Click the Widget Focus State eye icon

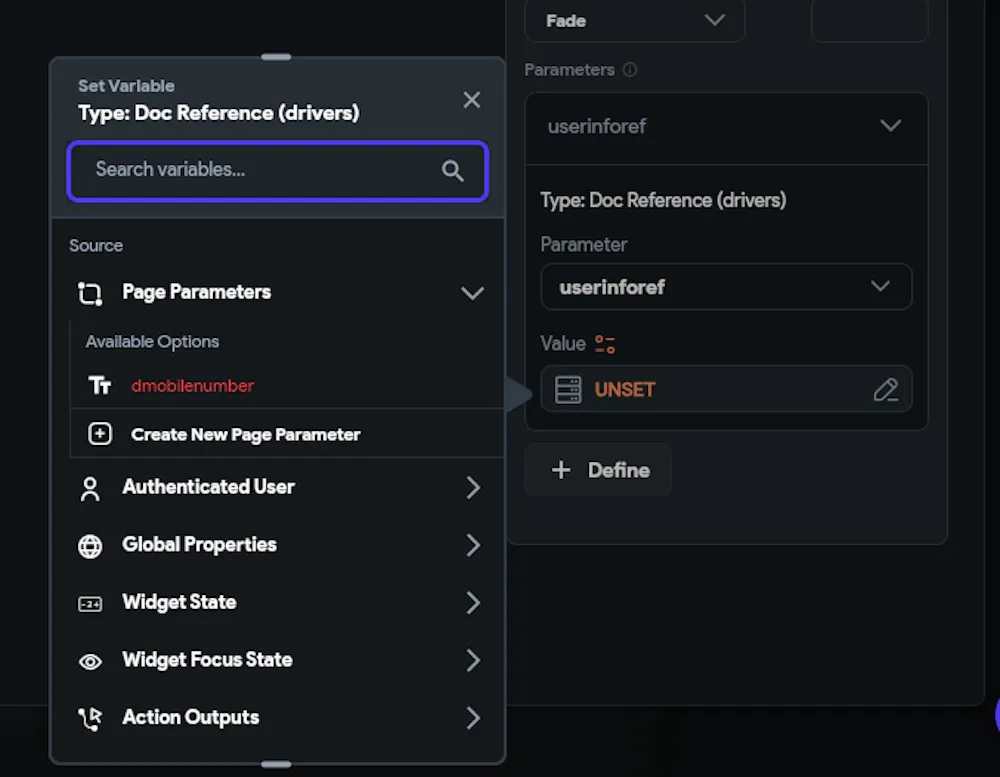point(90,662)
